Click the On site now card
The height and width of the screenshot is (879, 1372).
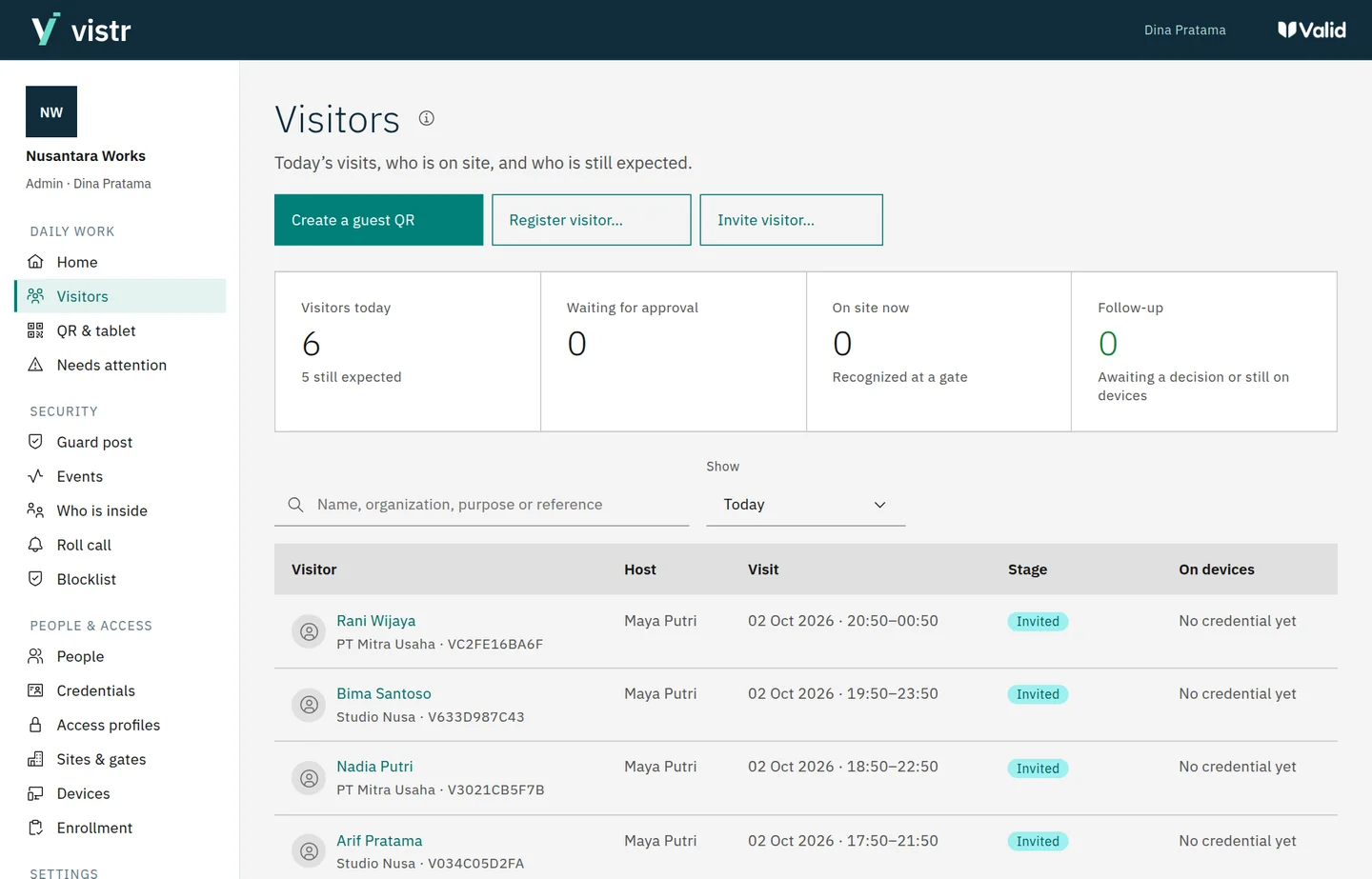click(938, 352)
